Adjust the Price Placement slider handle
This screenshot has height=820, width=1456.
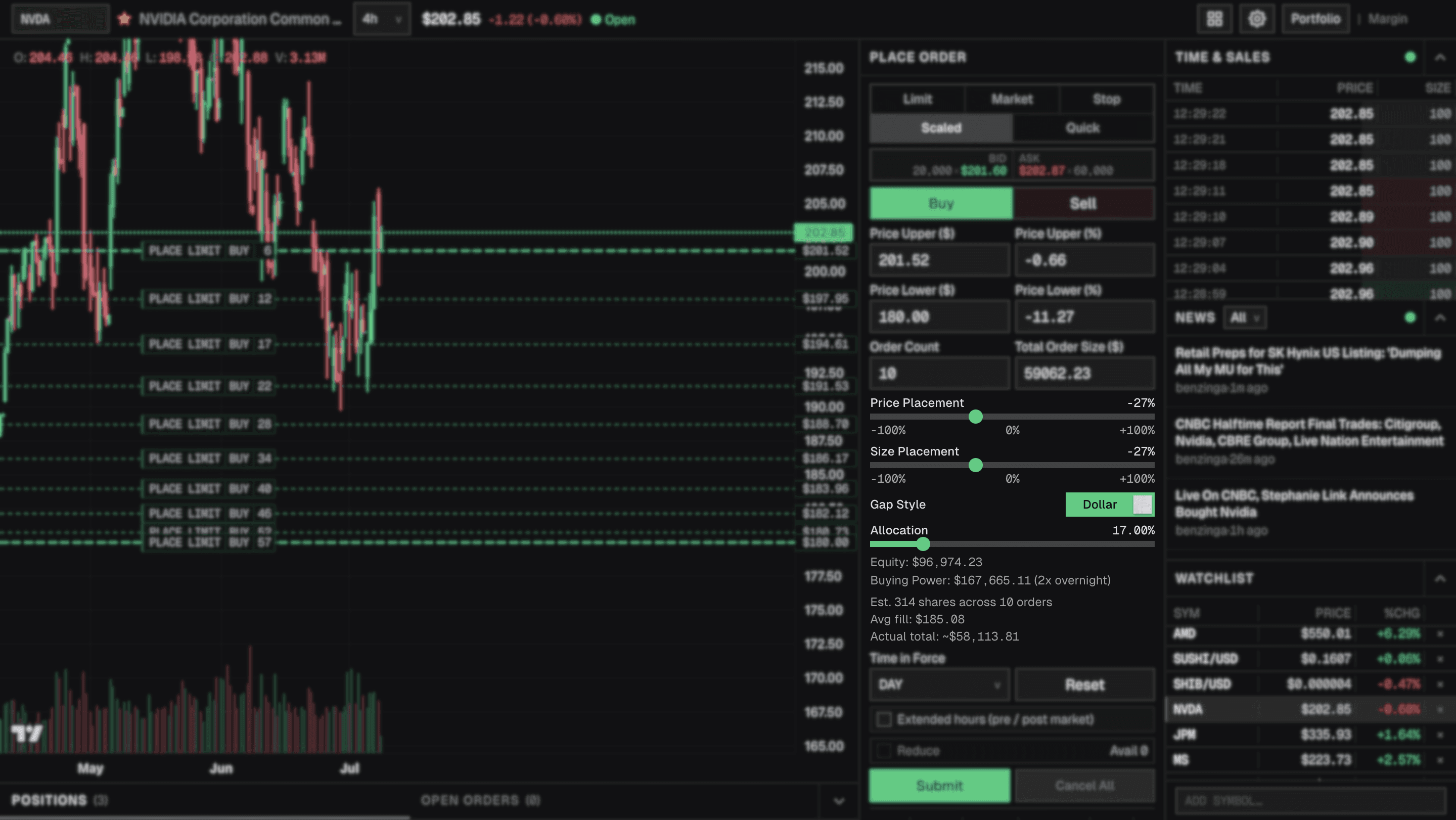(976, 417)
